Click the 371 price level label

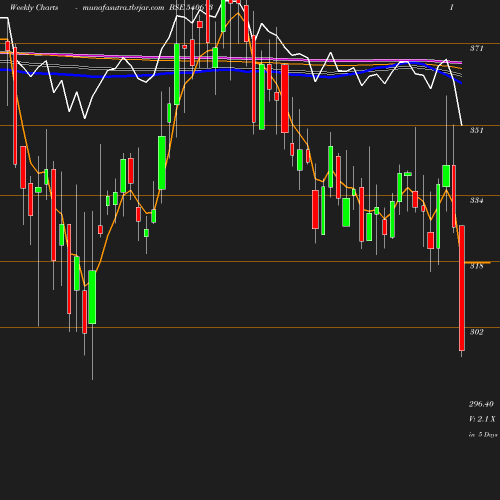[476, 48]
